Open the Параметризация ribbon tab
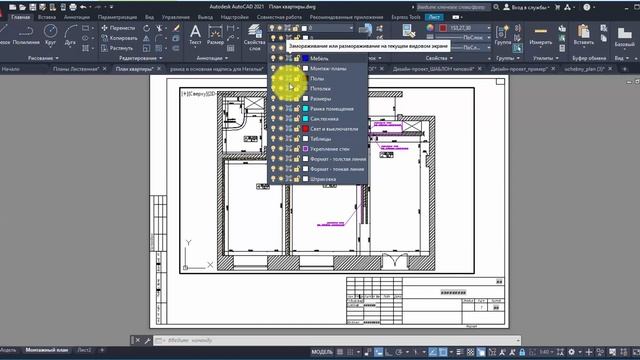The width and height of the screenshot is (640, 360). pos(118,17)
